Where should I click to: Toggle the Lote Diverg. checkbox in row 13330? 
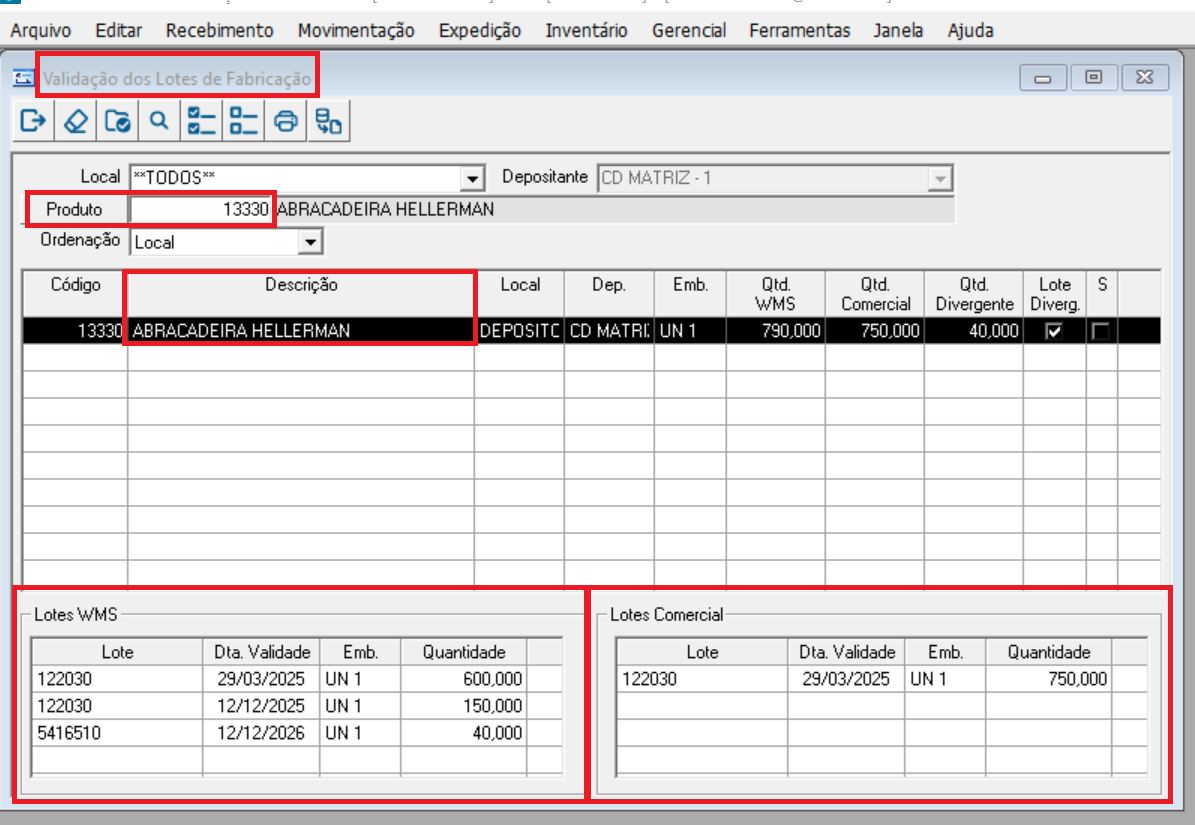point(1054,331)
